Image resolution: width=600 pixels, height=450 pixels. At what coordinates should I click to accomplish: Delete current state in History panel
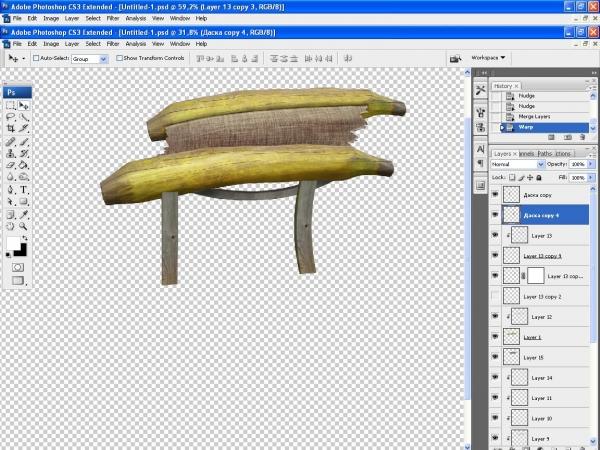[582, 137]
